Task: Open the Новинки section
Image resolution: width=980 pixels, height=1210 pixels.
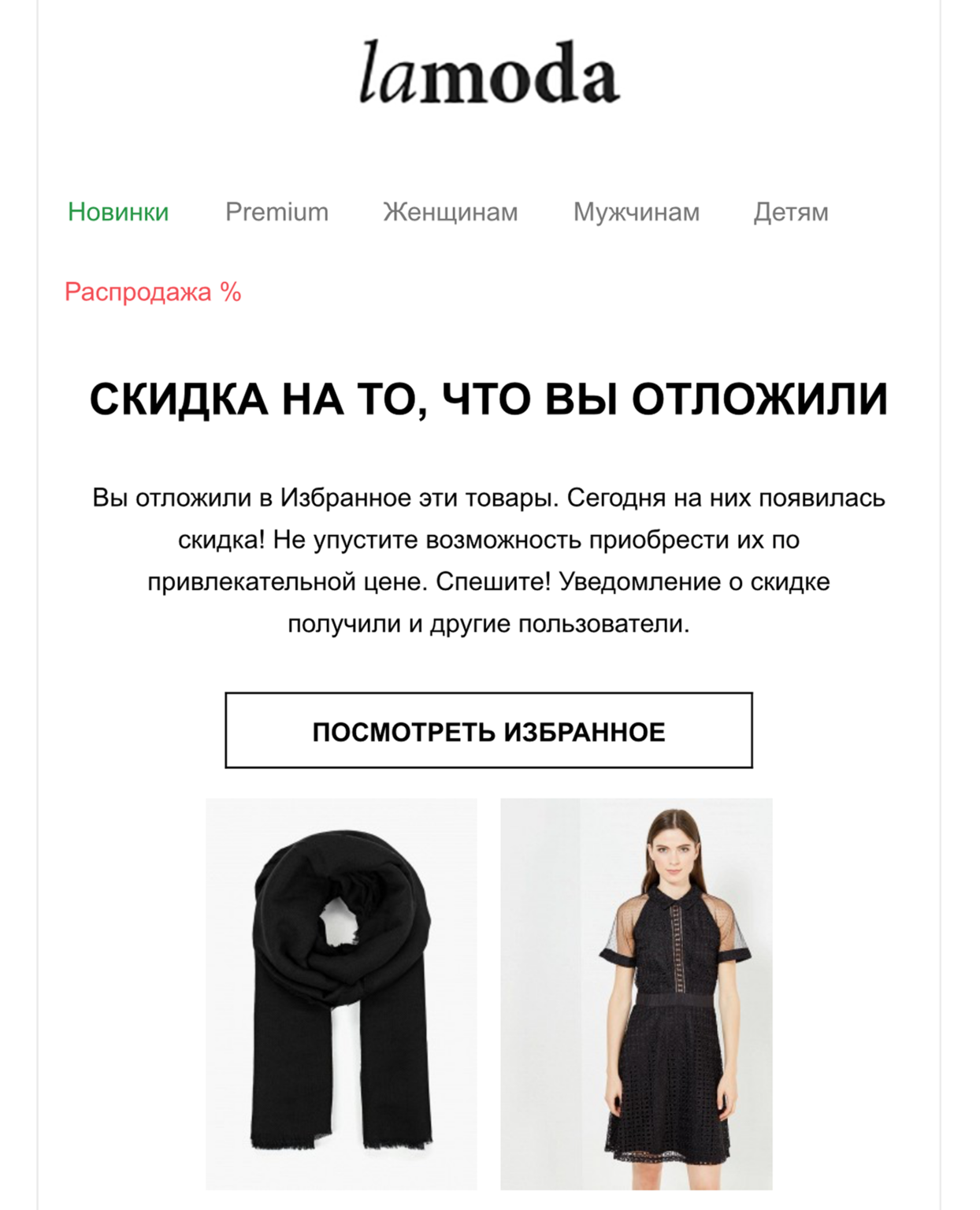Action: tap(118, 212)
